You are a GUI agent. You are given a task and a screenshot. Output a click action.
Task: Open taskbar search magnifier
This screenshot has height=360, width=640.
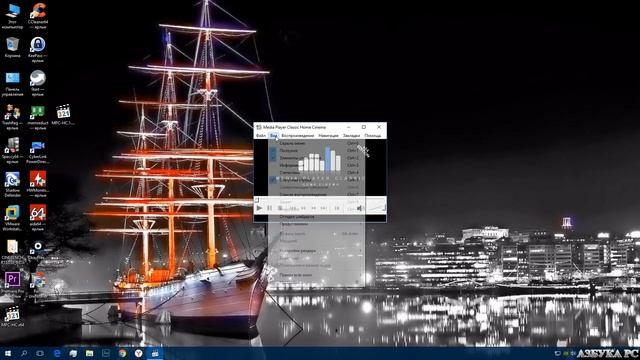click(x=24, y=353)
